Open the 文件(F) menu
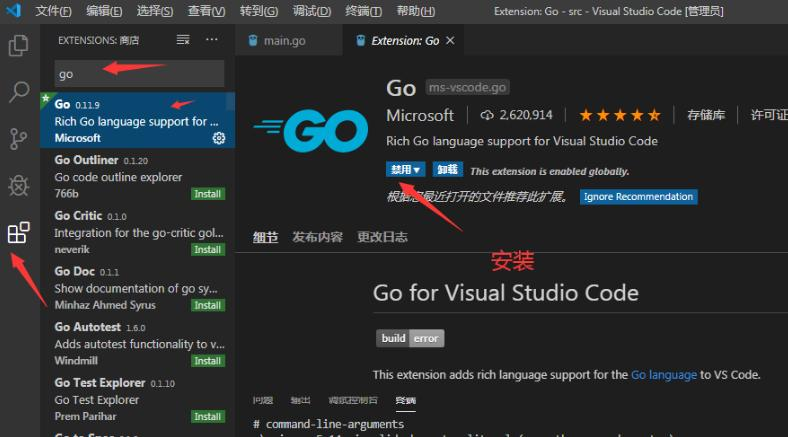This screenshot has width=788, height=437. click(x=53, y=11)
